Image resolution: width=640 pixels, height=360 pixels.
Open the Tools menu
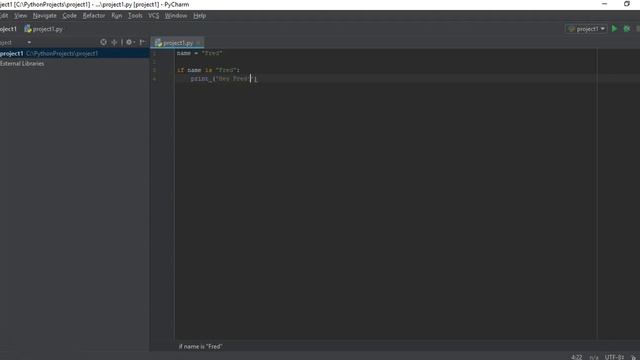(135, 16)
